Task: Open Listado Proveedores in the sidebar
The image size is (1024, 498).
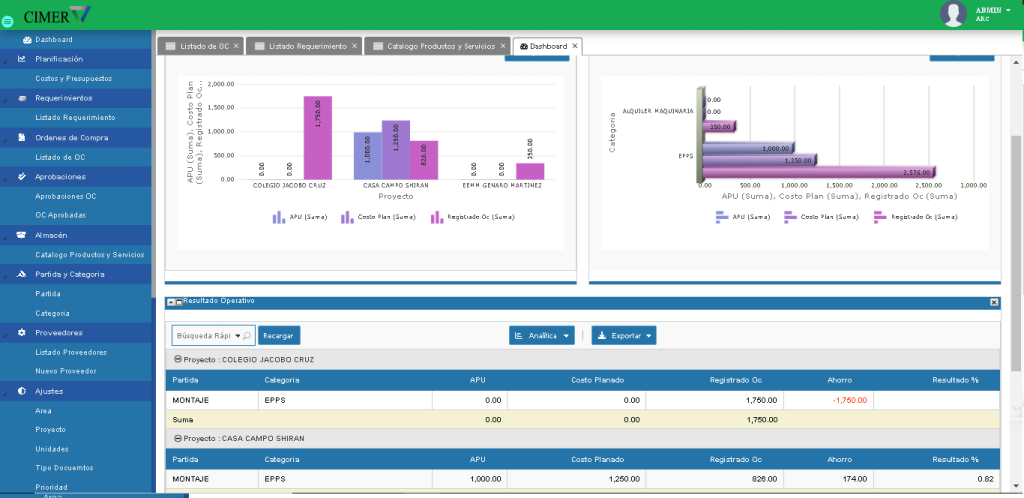Action: pos(70,352)
